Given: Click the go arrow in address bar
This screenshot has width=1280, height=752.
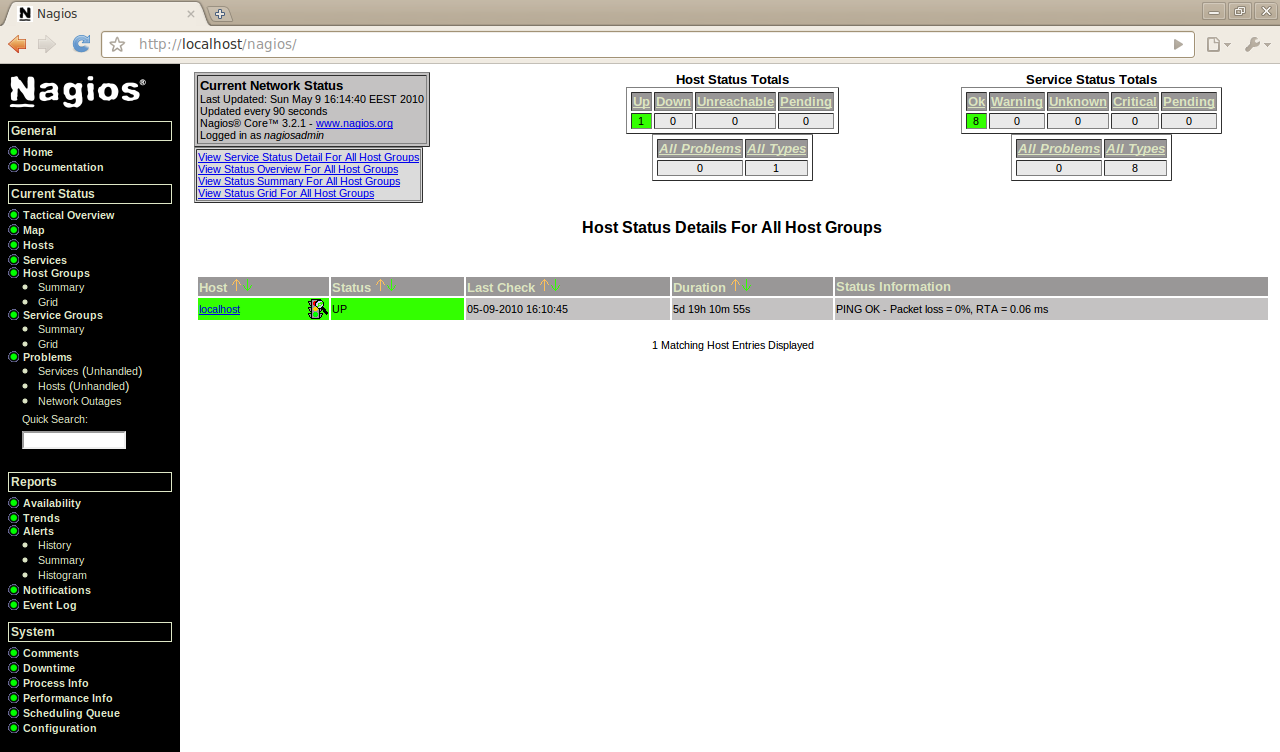Looking at the screenshot, I should point(1178,44).
